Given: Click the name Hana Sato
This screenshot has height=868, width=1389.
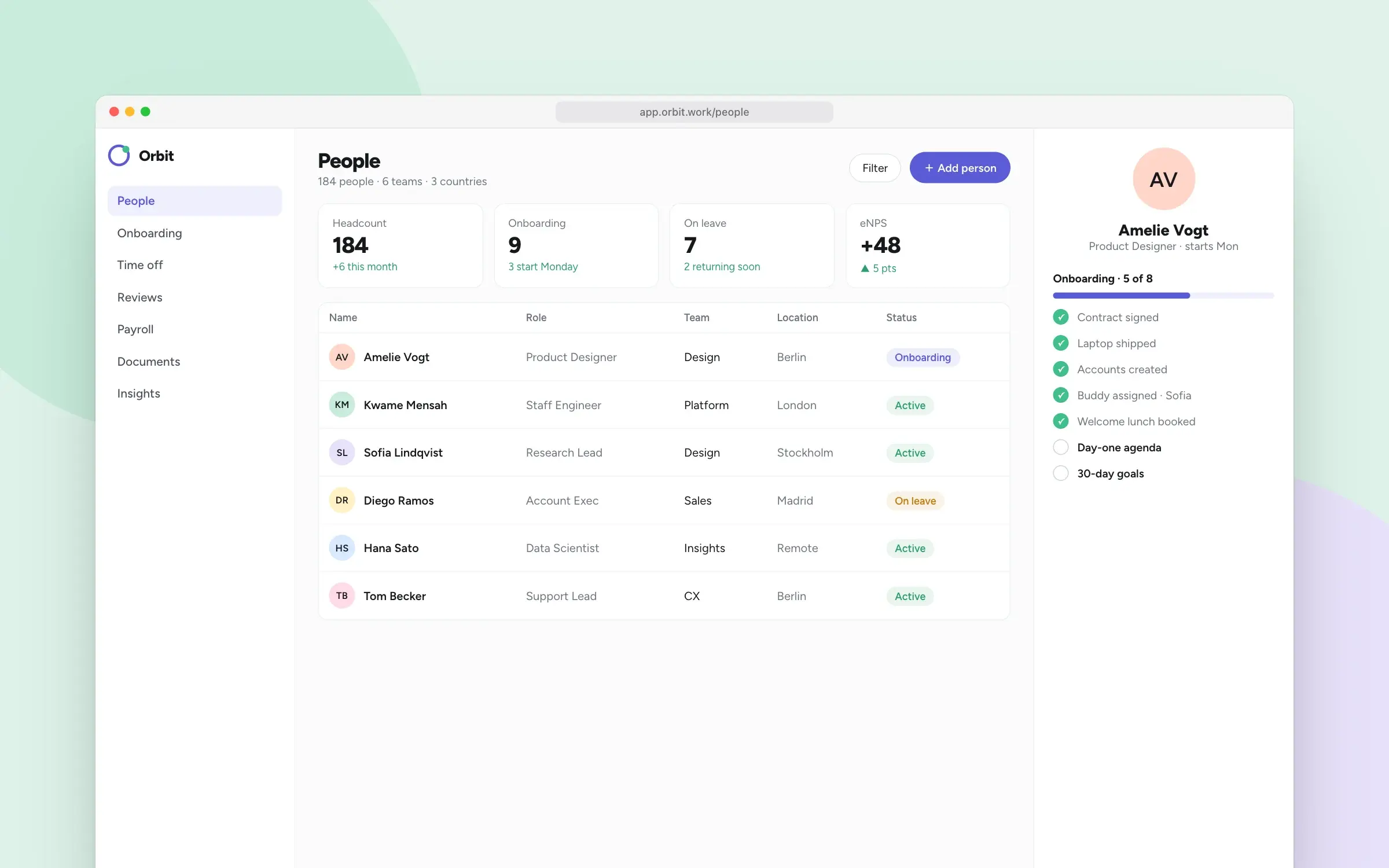Looking at the screenshot, I should pyautogui.click(x=391, y=548).
